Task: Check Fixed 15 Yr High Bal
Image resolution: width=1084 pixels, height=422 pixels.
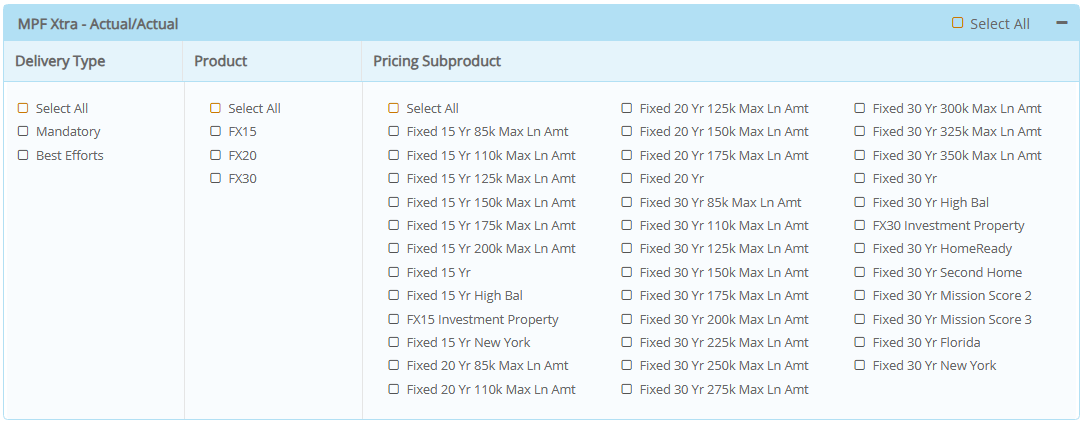Action: tap(394, 295)
